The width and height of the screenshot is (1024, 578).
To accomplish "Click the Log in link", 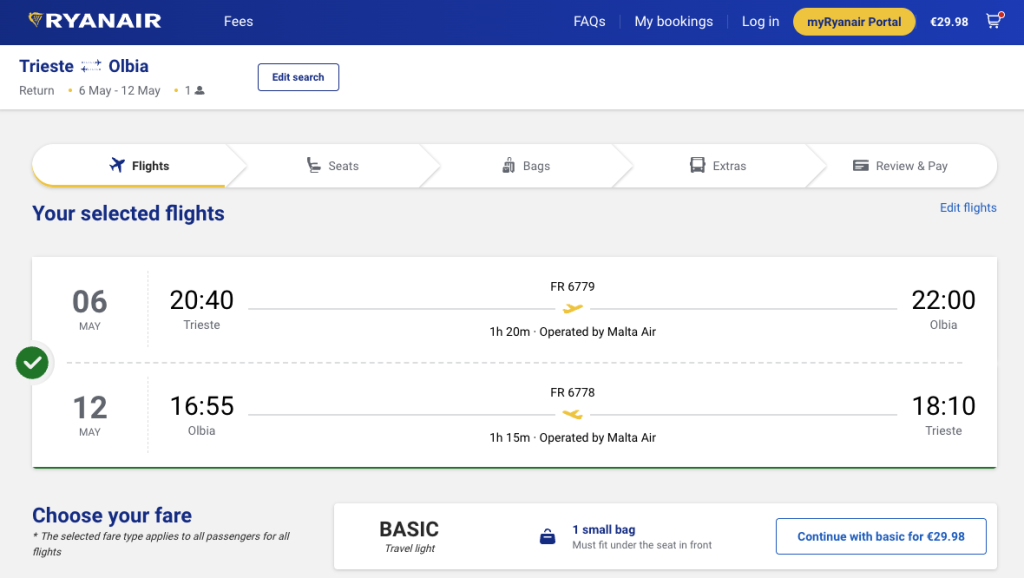I will tap(760, 22).
